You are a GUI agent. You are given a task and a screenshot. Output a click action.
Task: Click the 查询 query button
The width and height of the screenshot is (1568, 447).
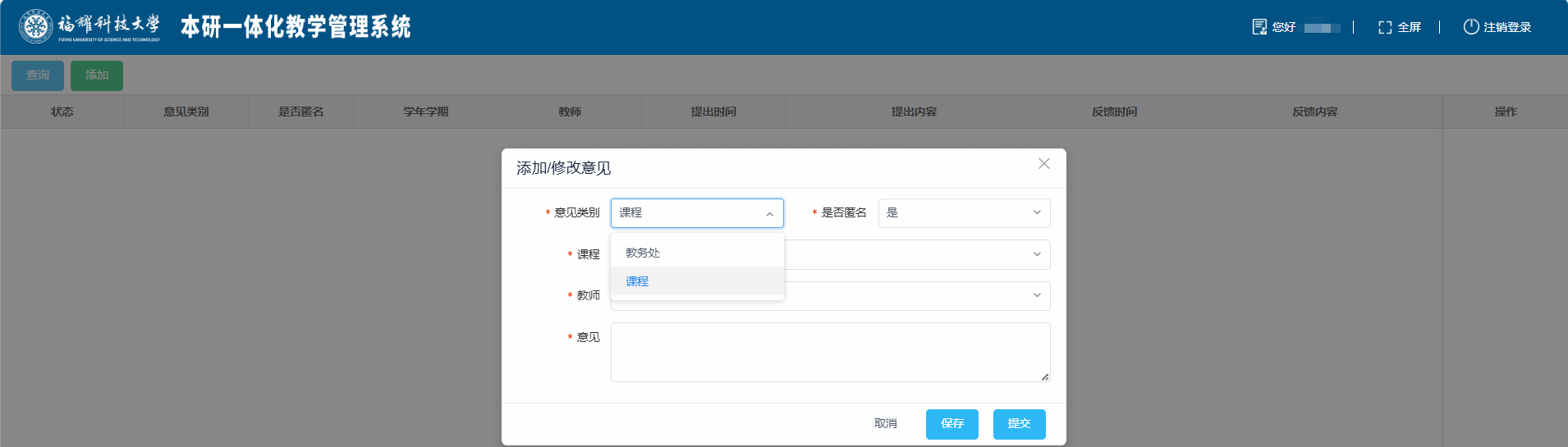(38, 75)
